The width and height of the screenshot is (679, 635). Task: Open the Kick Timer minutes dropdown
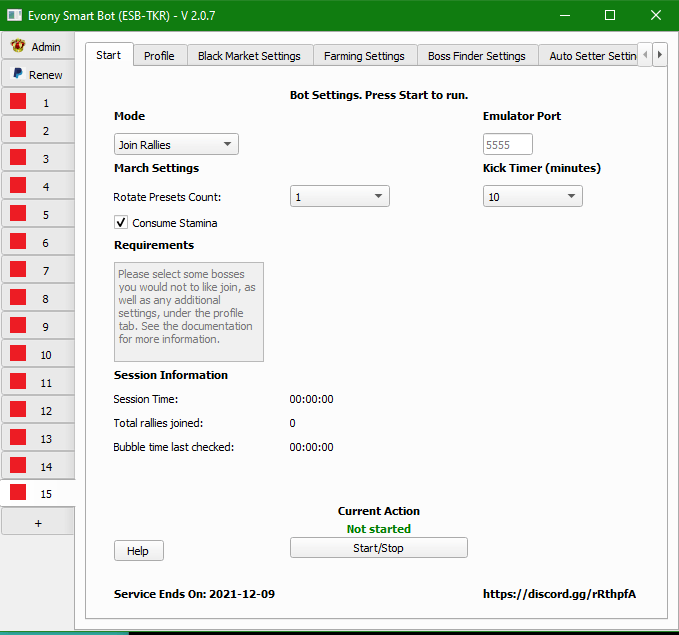point(532,197)
